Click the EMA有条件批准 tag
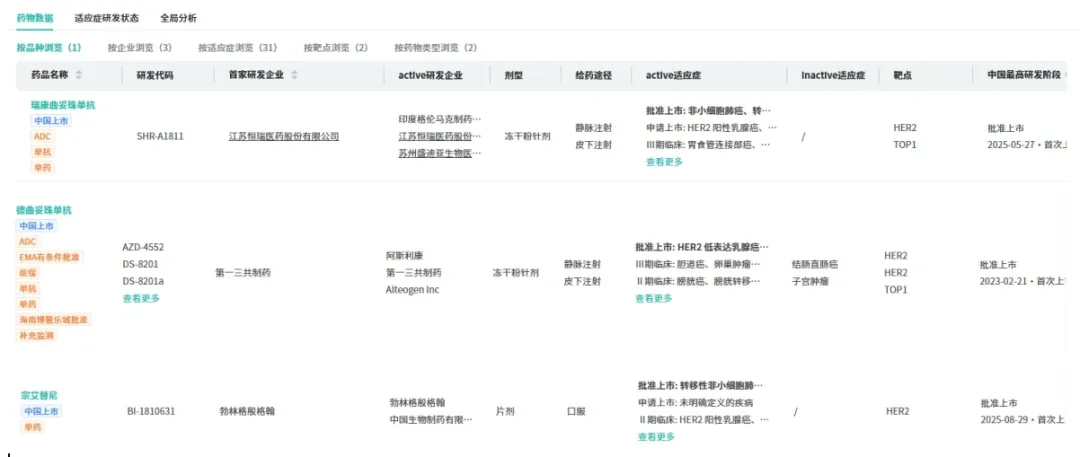1080x457 pixels. pos(50,257)
